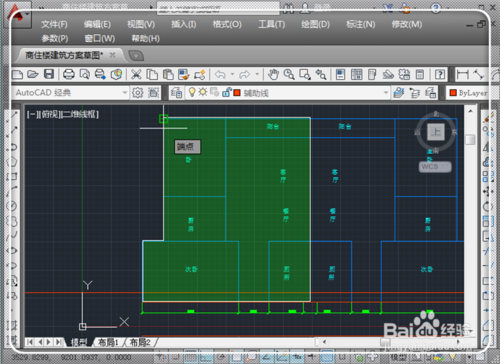Switch to the 布局2 layout tab

[x=140, y=342]
